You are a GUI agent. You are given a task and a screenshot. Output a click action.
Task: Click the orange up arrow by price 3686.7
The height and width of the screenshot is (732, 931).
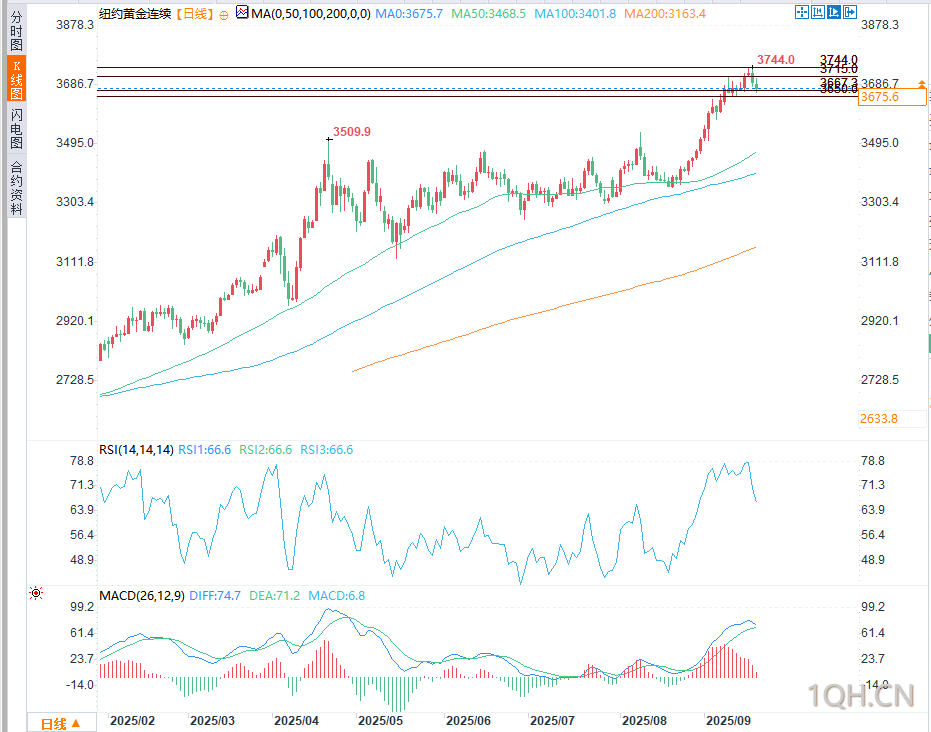pyautogui.click(x=922, y=84)
